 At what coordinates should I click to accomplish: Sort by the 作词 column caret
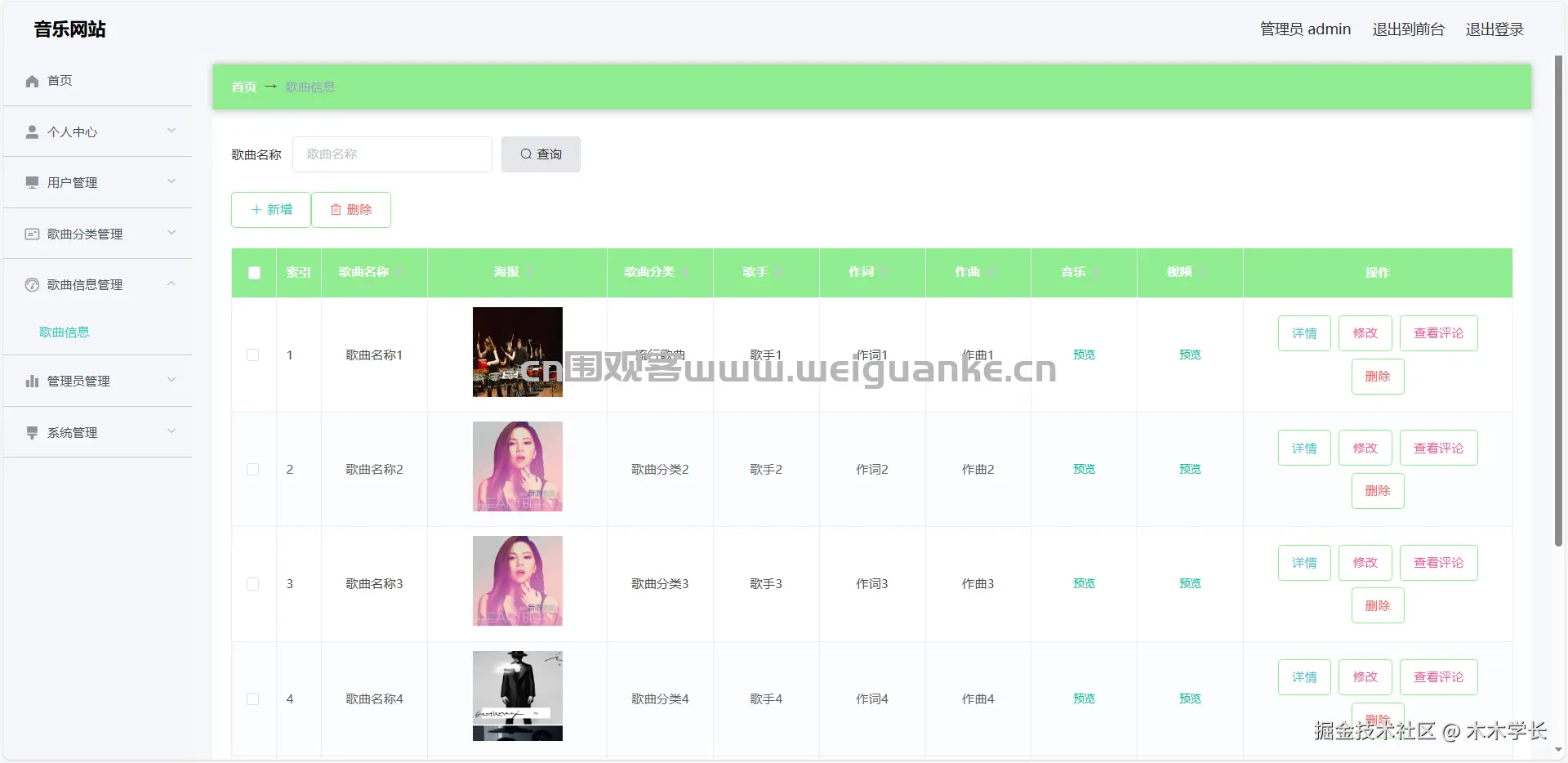tap(885, 272)
